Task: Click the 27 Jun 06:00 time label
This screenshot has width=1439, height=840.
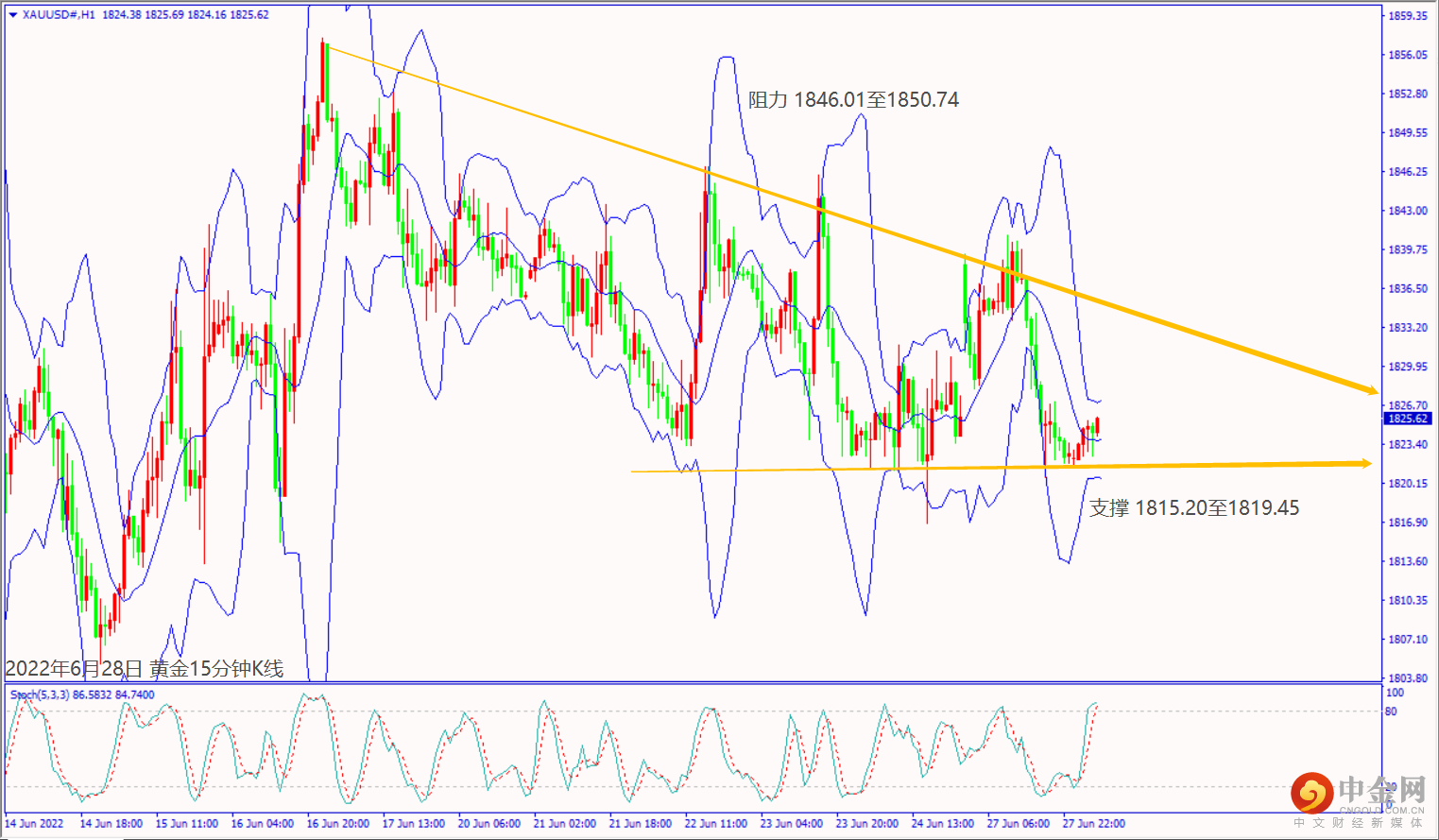Action: (x=1019, y=824)
